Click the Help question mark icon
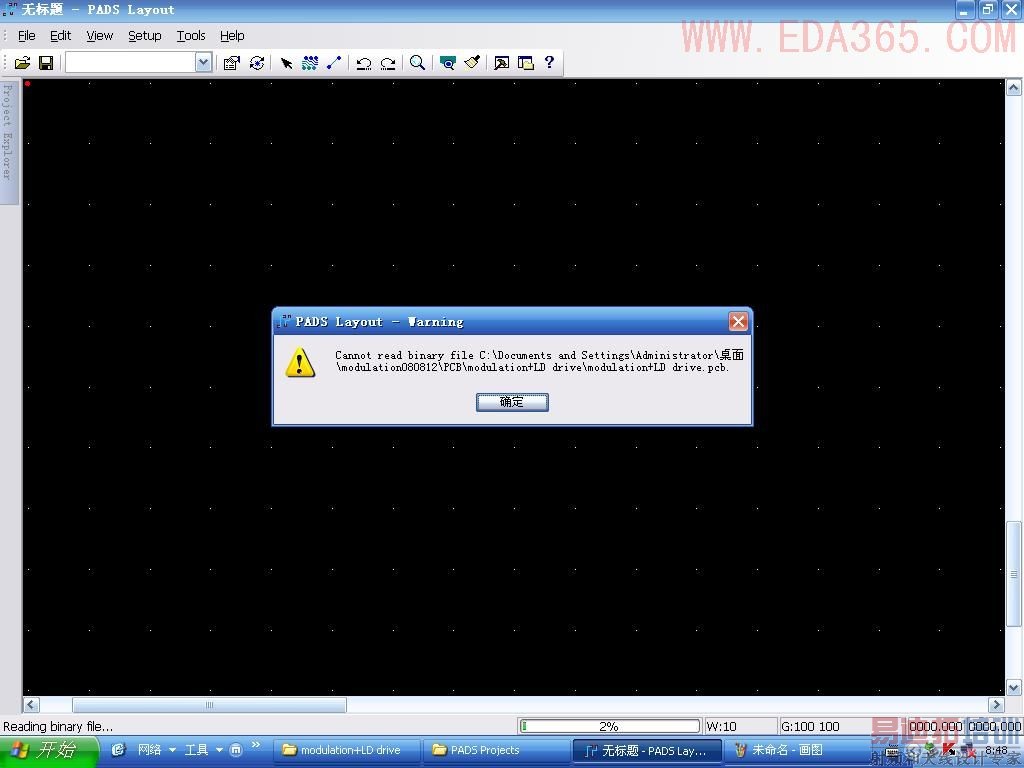The width and height of the screenshot is (1024, 768). (549, 62)
